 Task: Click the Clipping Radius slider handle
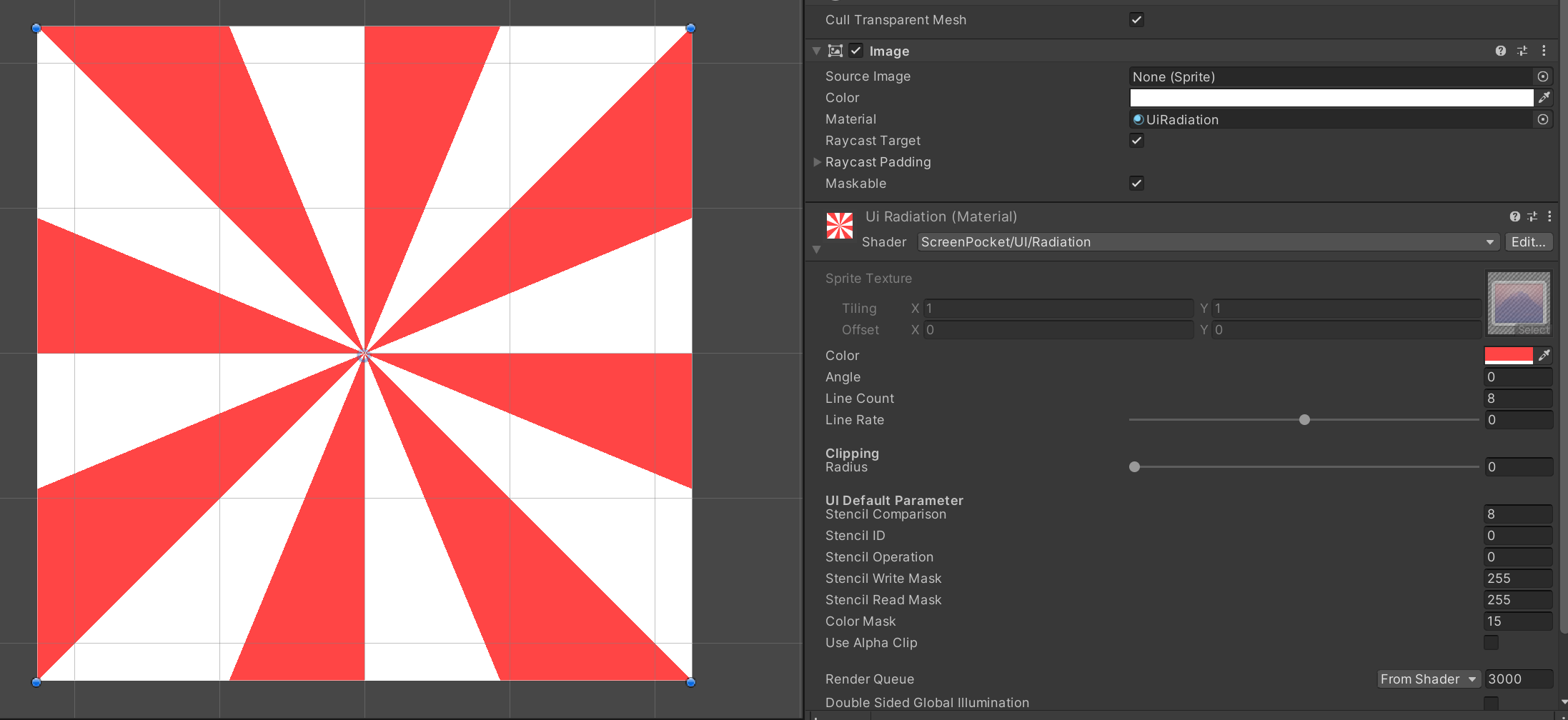tap(1134, 467)
